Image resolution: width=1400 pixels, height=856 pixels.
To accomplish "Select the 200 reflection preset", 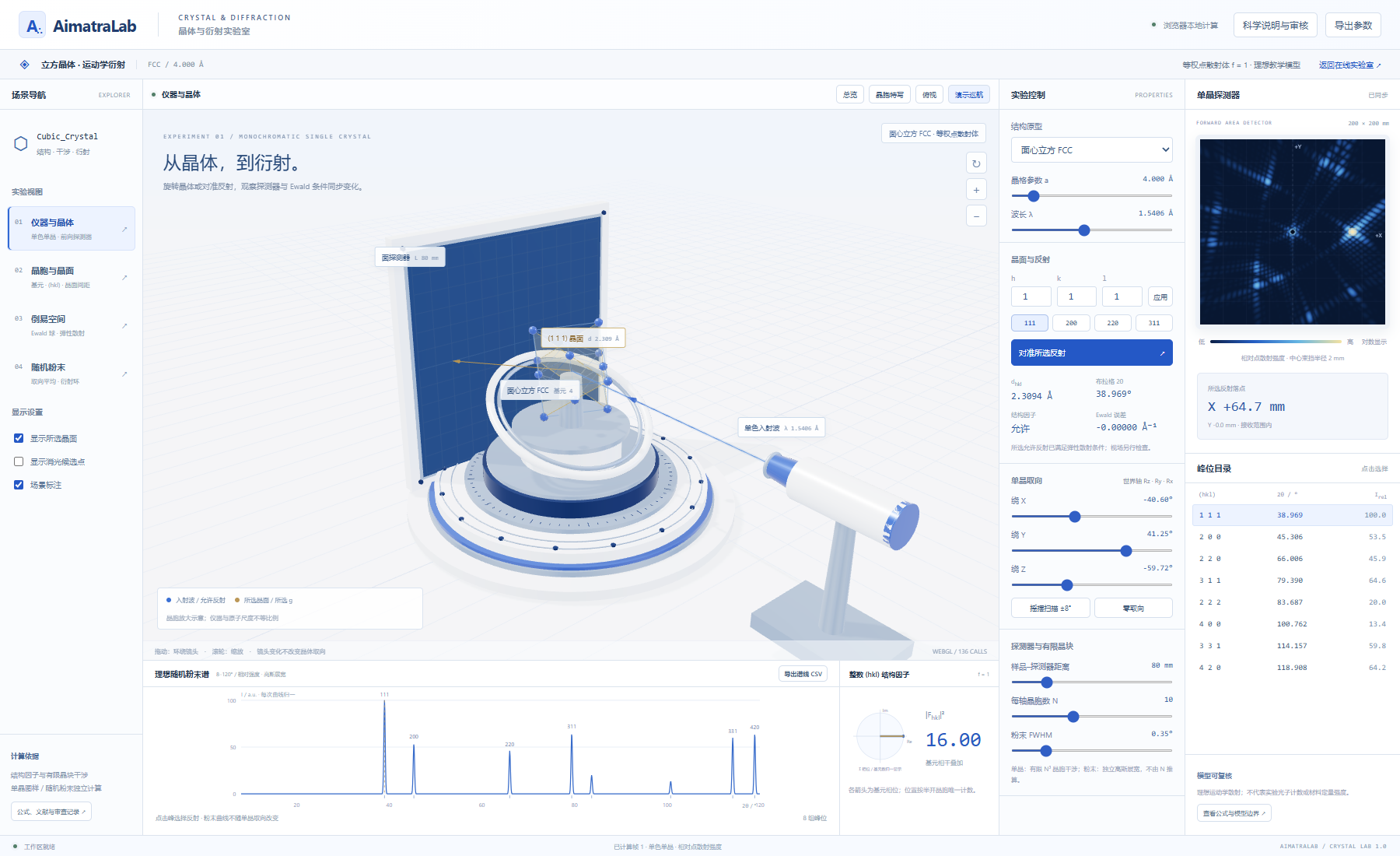I will coord(1071,323).
